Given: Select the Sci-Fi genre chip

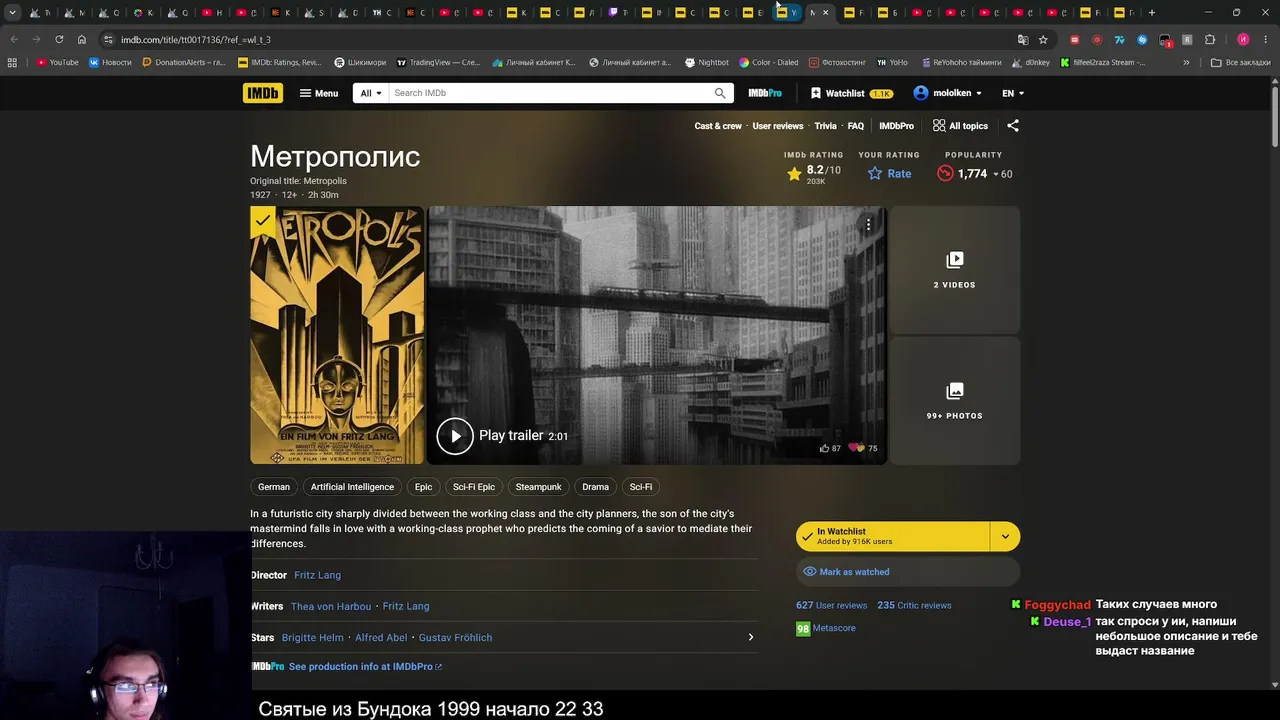Looking at the screenshot, I should pos(641,487).
